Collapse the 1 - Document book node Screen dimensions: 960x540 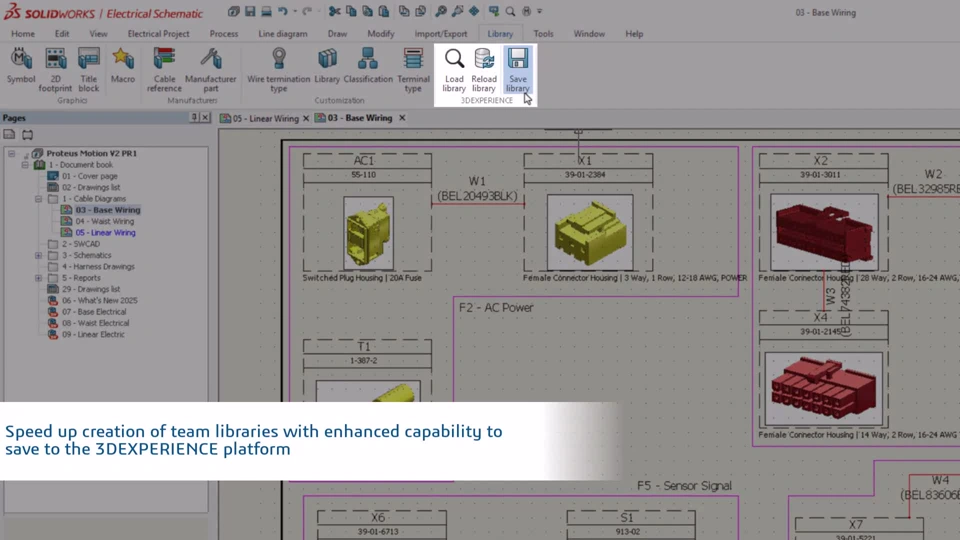click(25, 165)
